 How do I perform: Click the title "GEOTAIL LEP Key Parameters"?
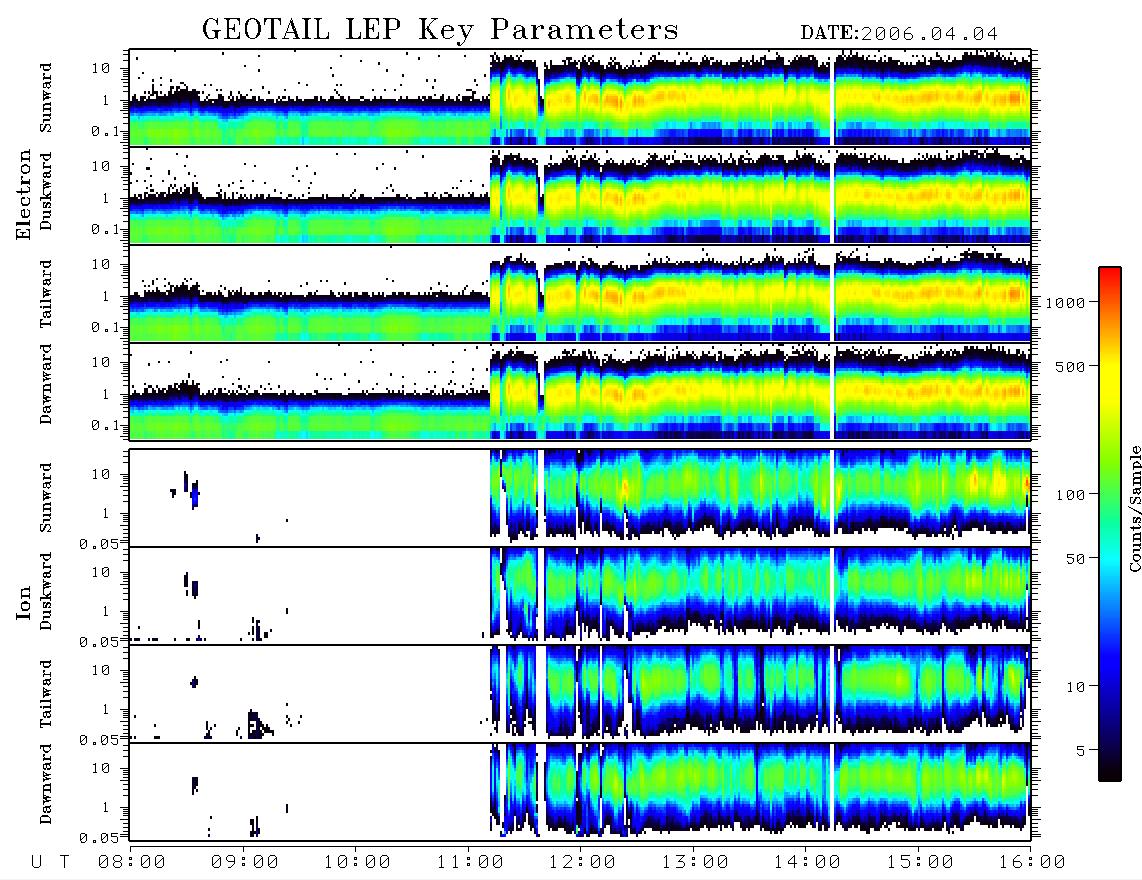click(x=441, y=31)
